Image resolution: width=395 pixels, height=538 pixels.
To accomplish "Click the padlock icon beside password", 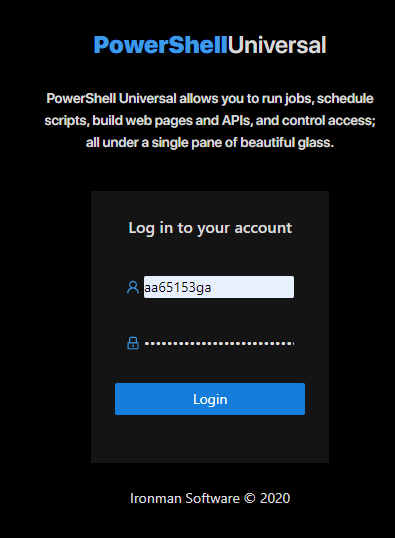I will click(133, 343).
